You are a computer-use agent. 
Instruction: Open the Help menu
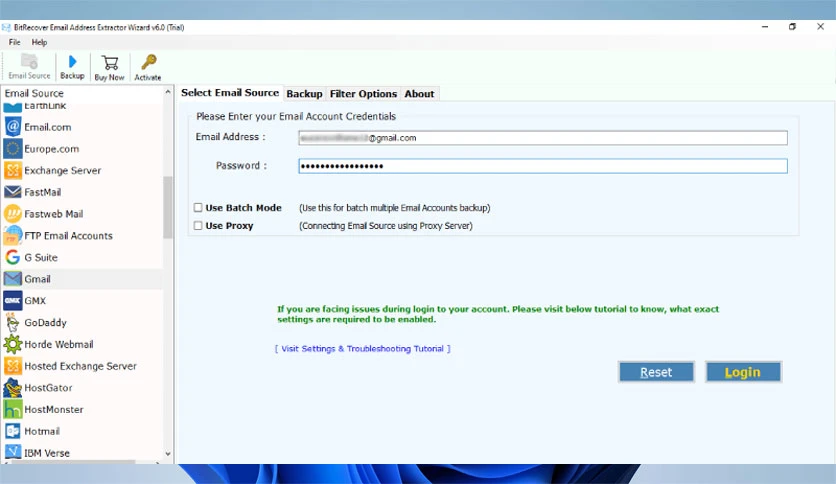point(39,42)
